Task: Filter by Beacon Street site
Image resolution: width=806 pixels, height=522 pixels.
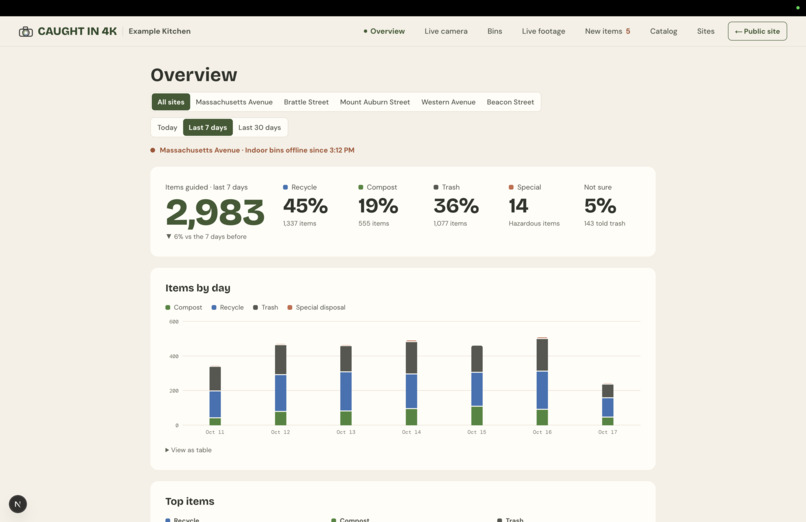Action: pyautogui.click(x=510, y=102)
